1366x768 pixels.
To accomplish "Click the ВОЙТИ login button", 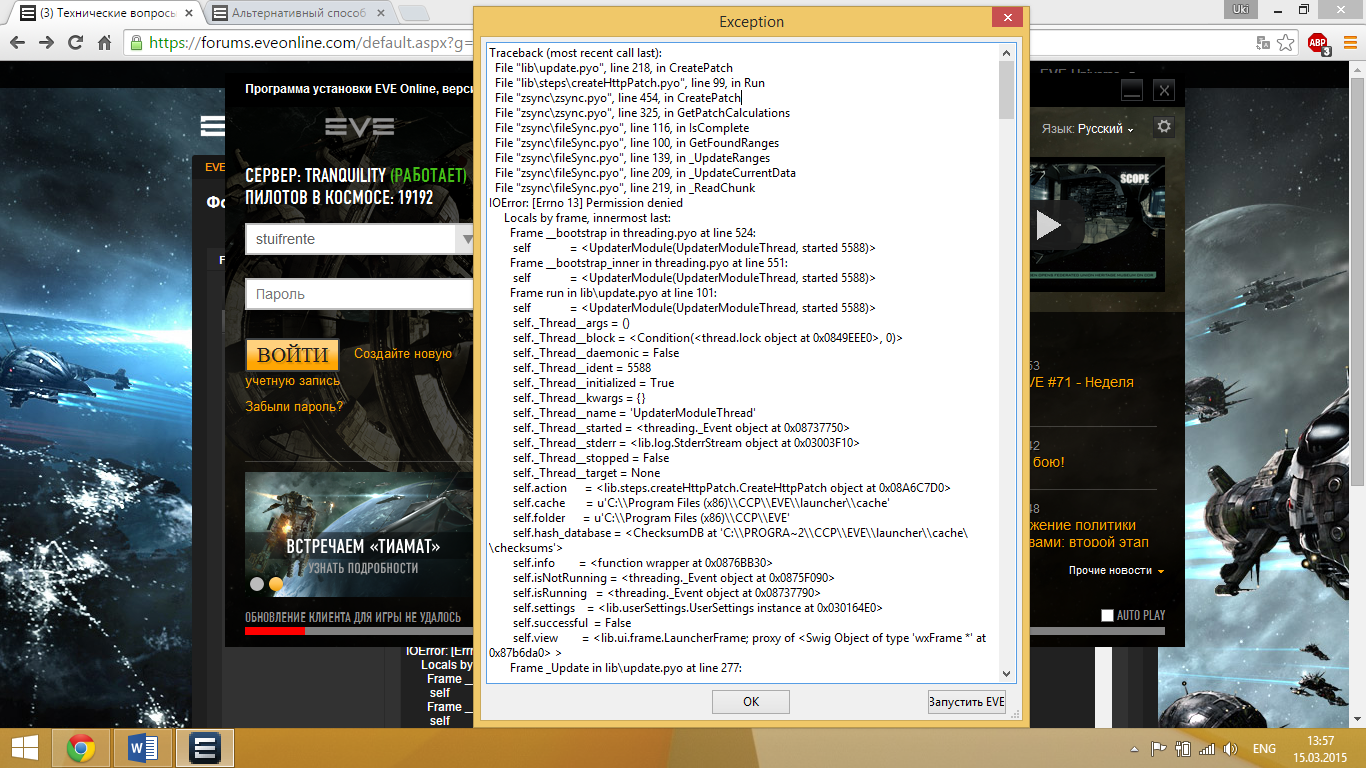I will click(x=292, y=355).
